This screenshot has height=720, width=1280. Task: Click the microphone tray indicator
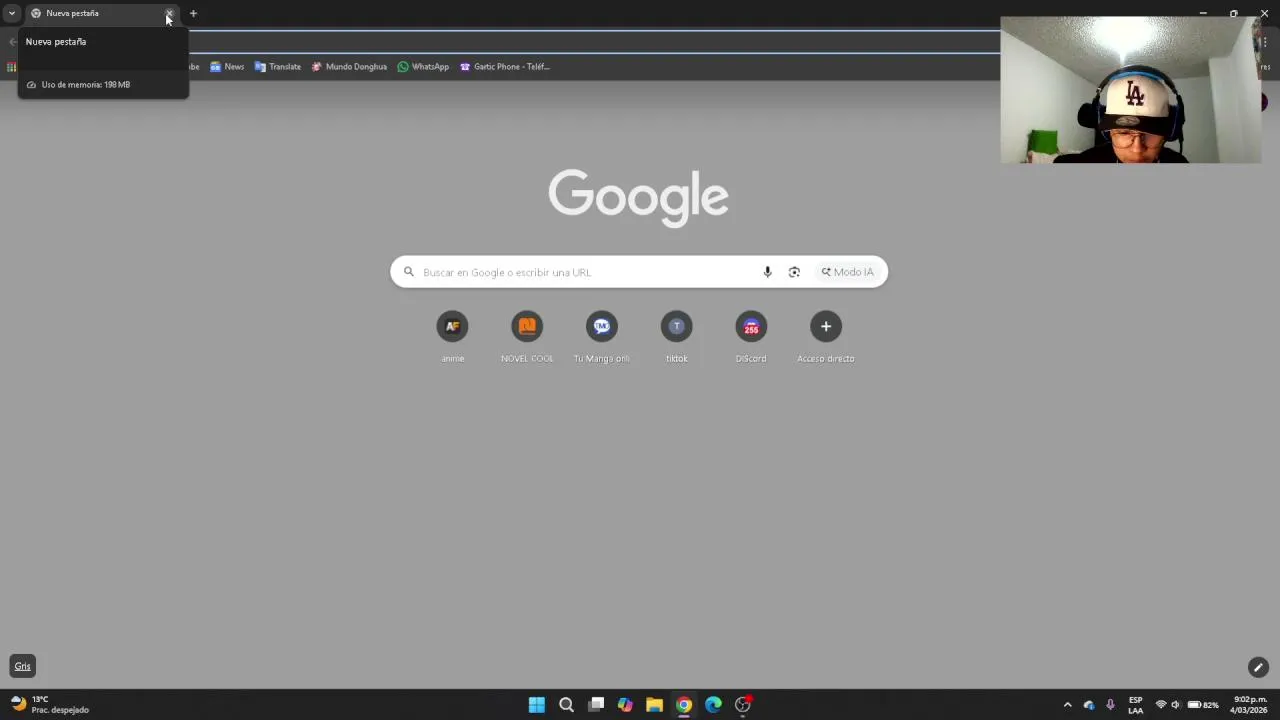click(1110, 705)
